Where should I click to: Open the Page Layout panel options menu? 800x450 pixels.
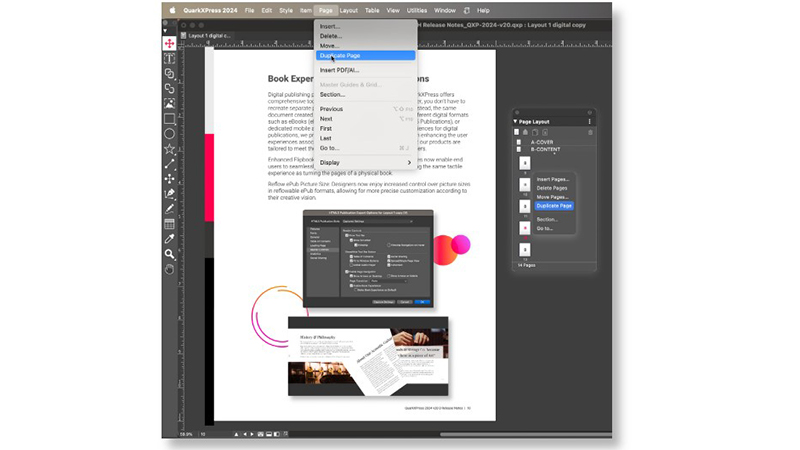point(589,121)
